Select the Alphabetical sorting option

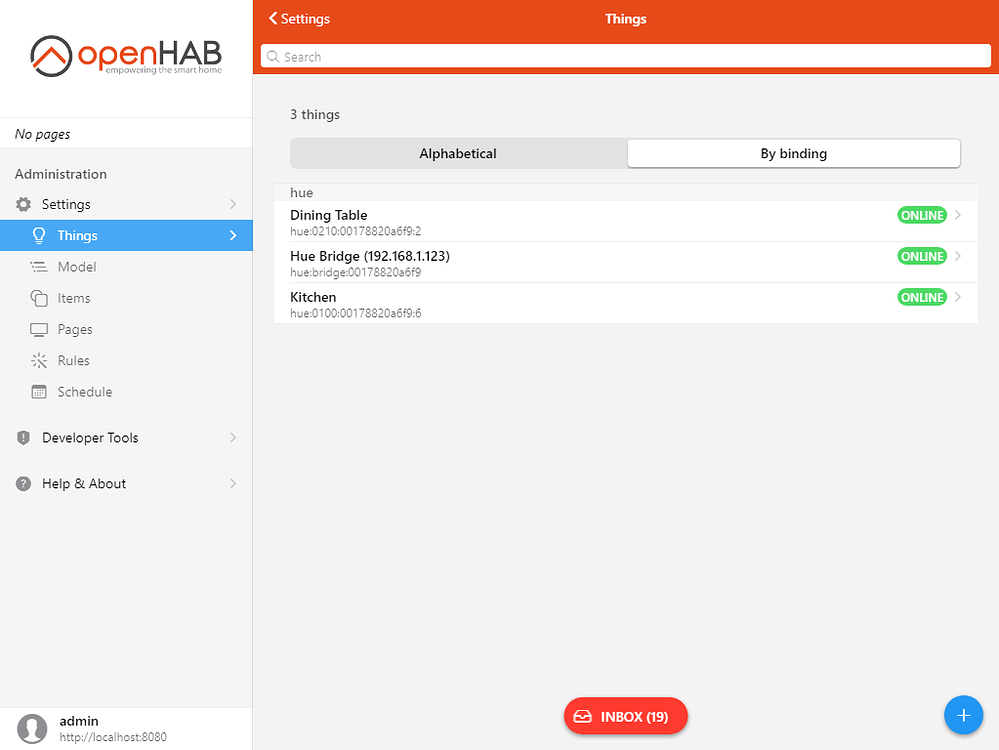(x=457, y=153)
